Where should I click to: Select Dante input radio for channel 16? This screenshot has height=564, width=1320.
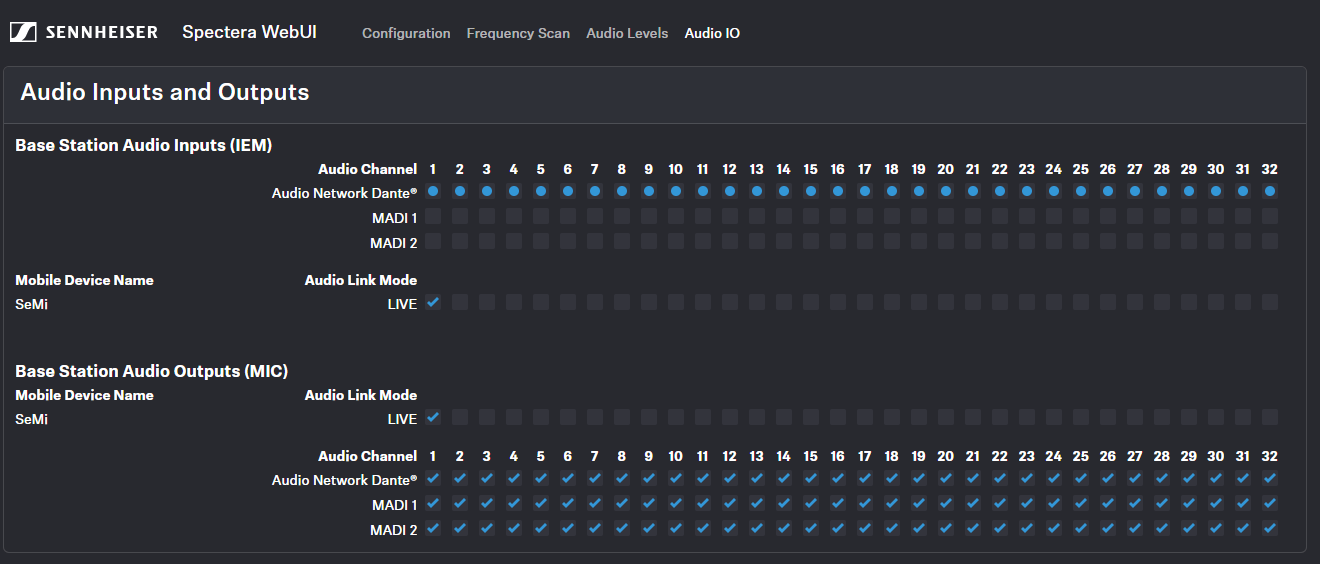coord(838,191)
